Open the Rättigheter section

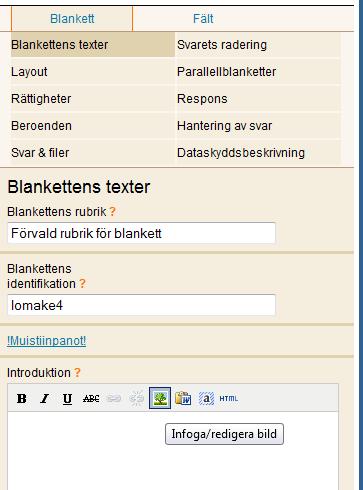[x=93, y=99]
